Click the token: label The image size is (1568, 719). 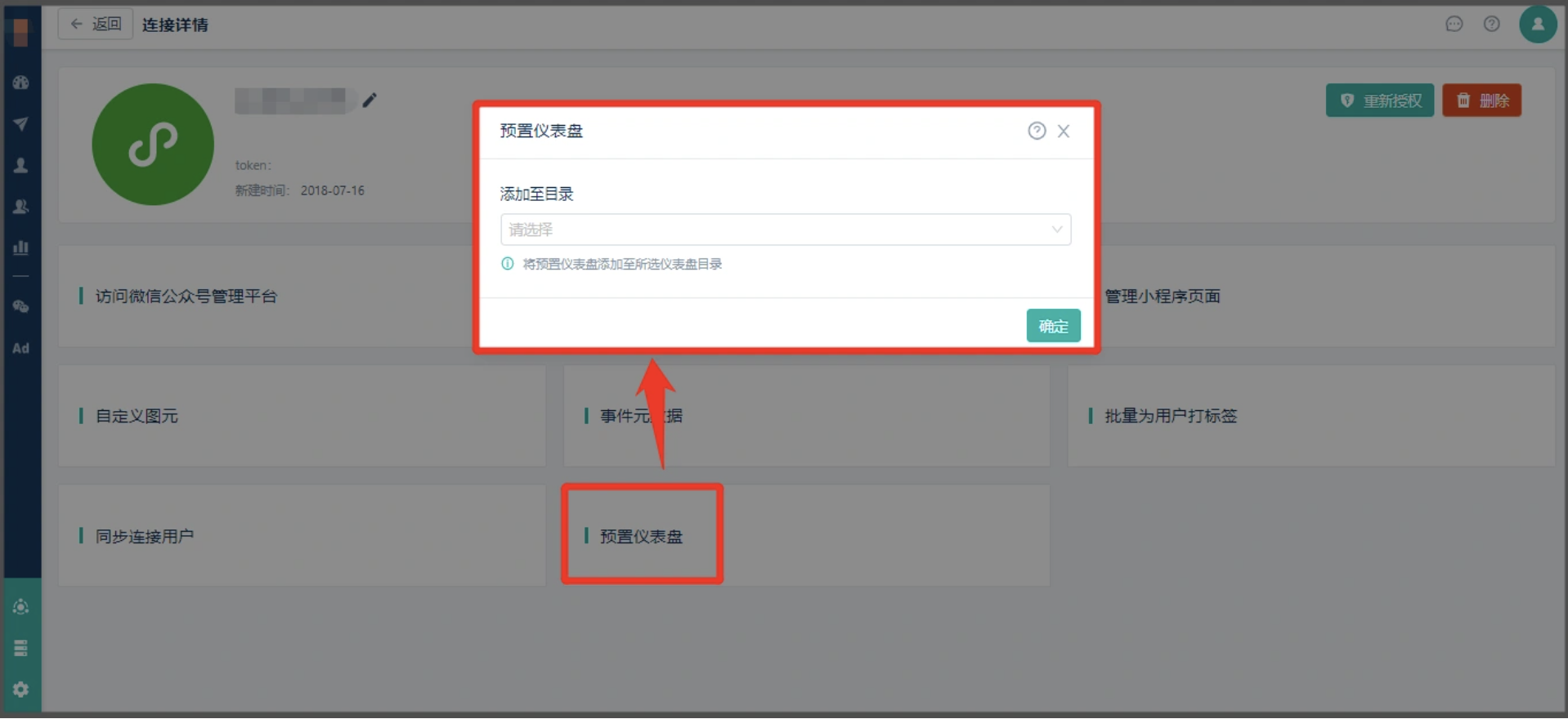pyautogui.click(x=253, y=165)
